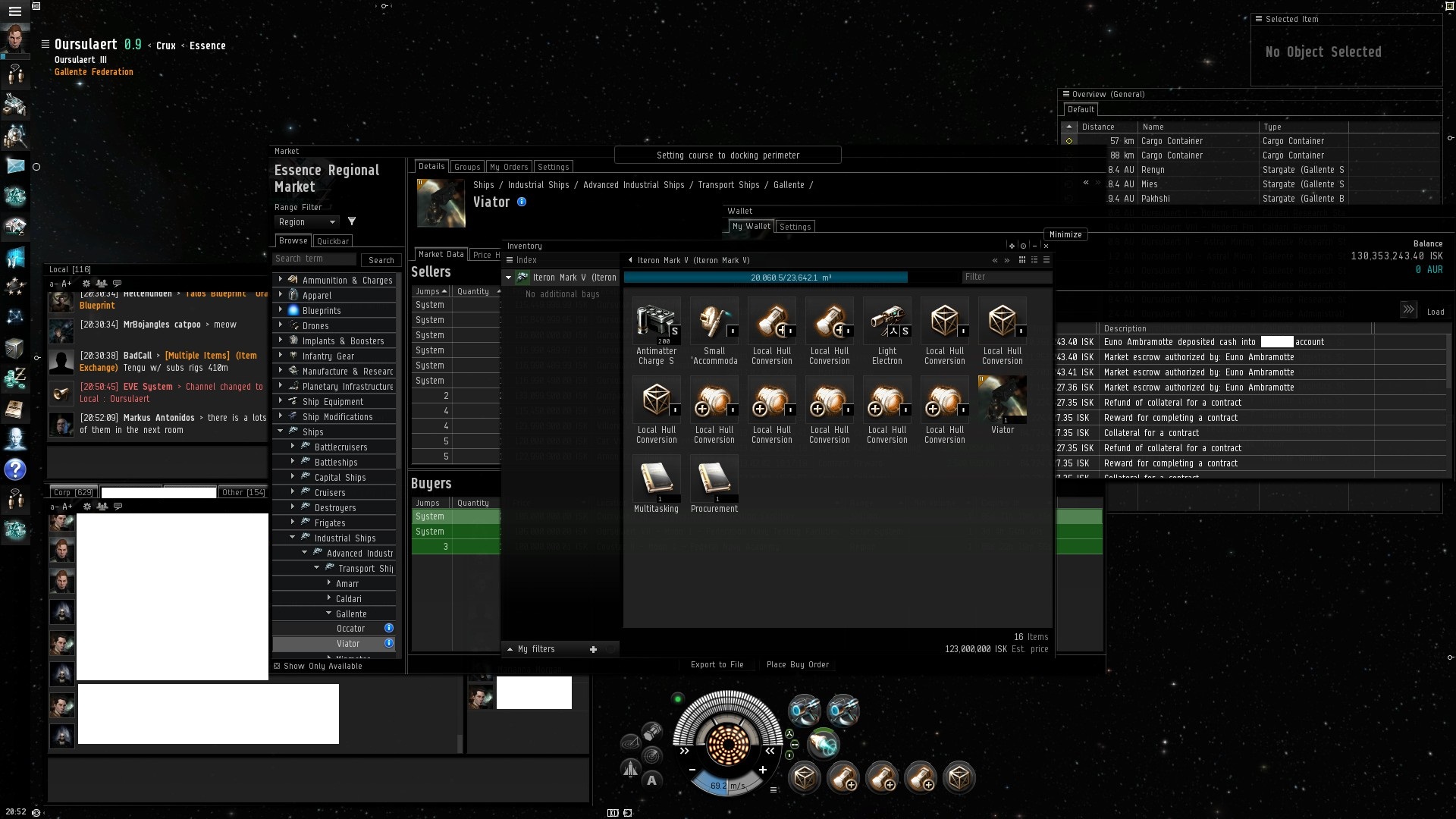Click Viator ship icon in cargo inventory
This screenshot has height=819, width=1456.
(1002, 400)
